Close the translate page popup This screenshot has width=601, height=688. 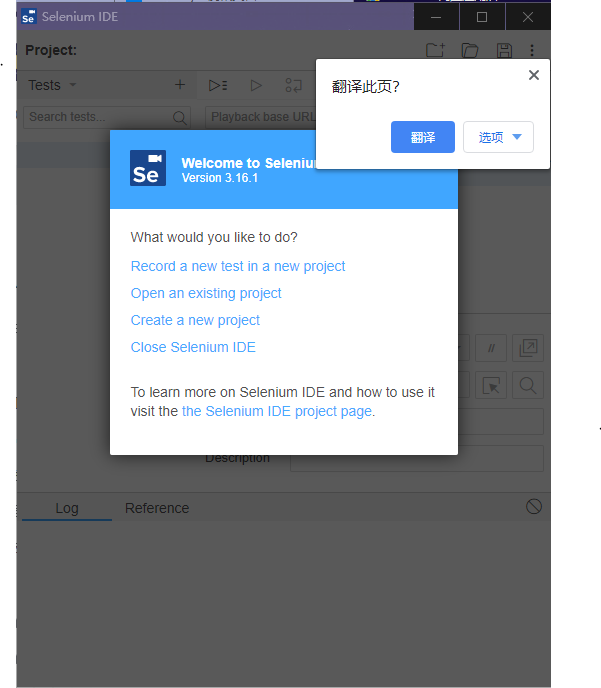tap(534, 75)
